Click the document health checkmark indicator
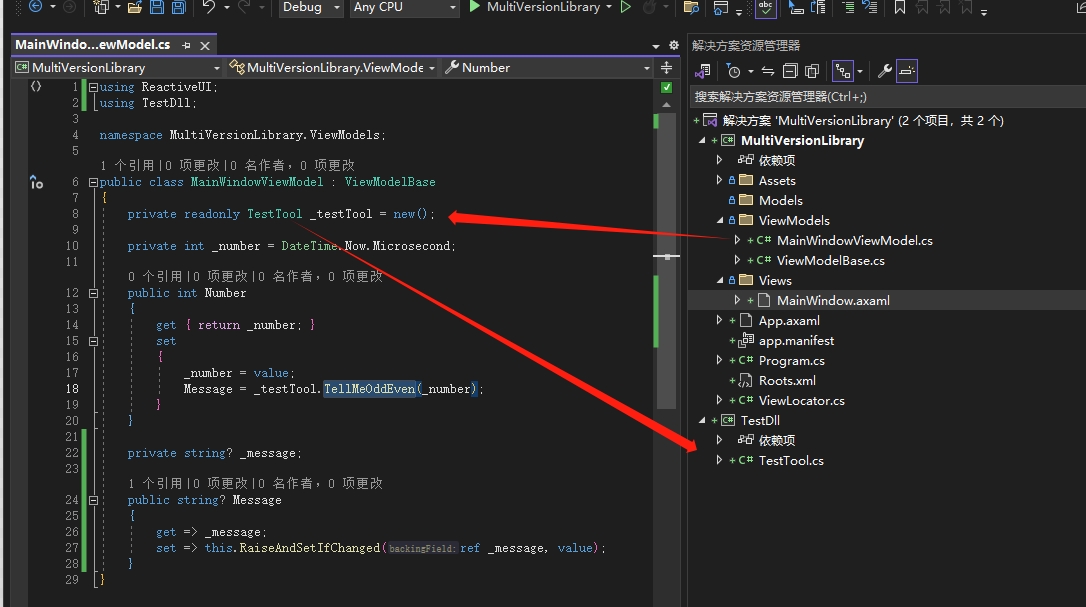 click(666, 87)
